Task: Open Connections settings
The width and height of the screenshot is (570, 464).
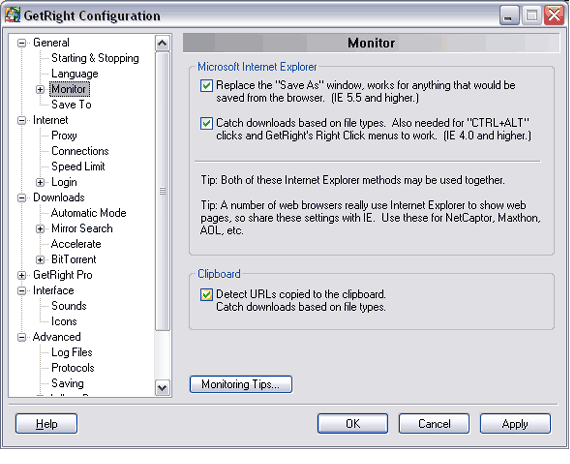Action: (x=80, y=151)
